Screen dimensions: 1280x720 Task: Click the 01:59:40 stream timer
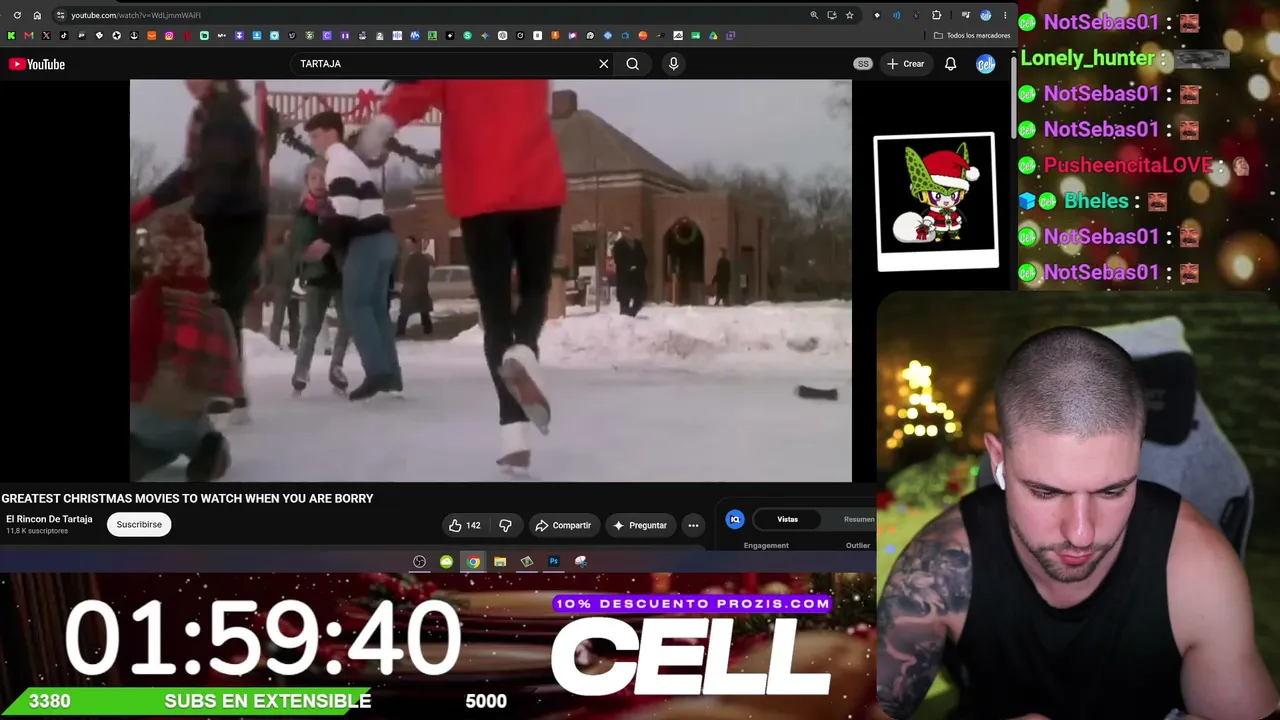point(263,637)
